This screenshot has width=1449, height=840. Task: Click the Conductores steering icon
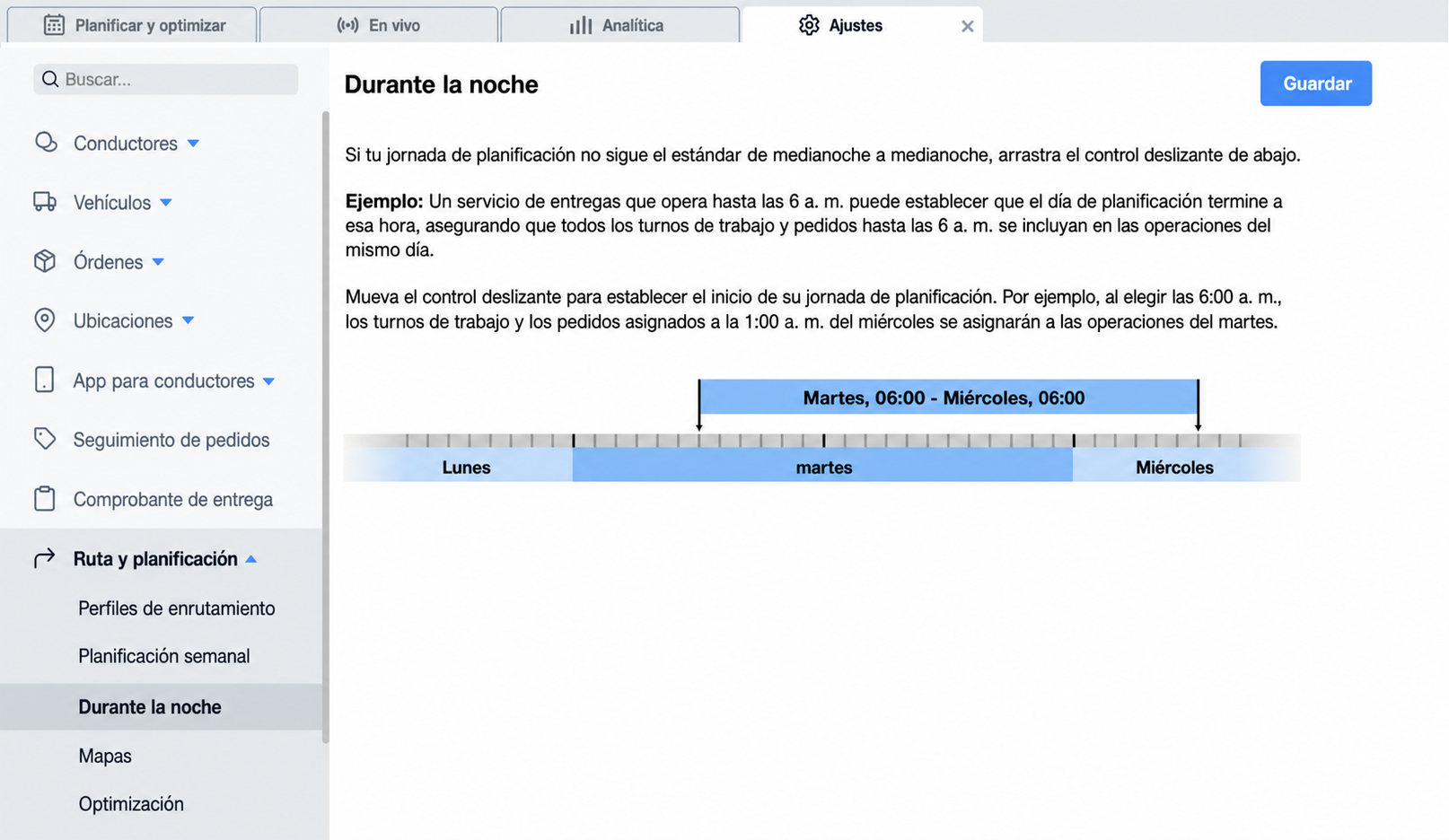coord(45,143)
